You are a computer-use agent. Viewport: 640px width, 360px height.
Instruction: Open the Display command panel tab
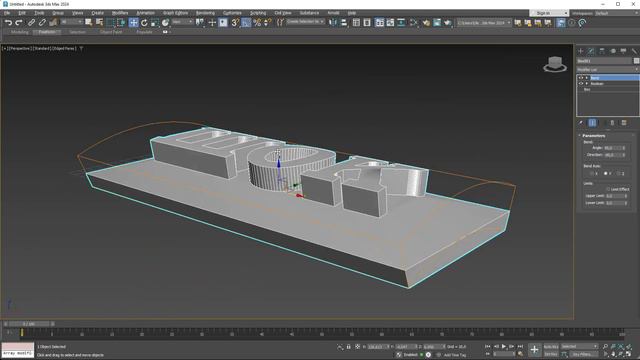pos(623,51)
